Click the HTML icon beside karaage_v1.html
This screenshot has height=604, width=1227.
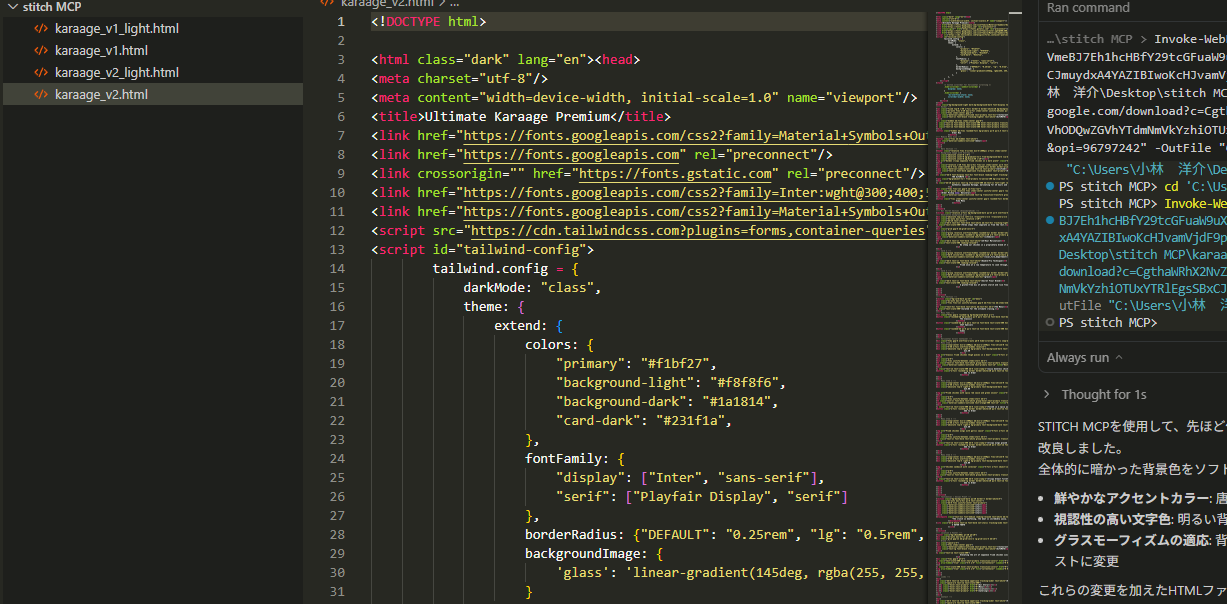(x=41, y=51)
